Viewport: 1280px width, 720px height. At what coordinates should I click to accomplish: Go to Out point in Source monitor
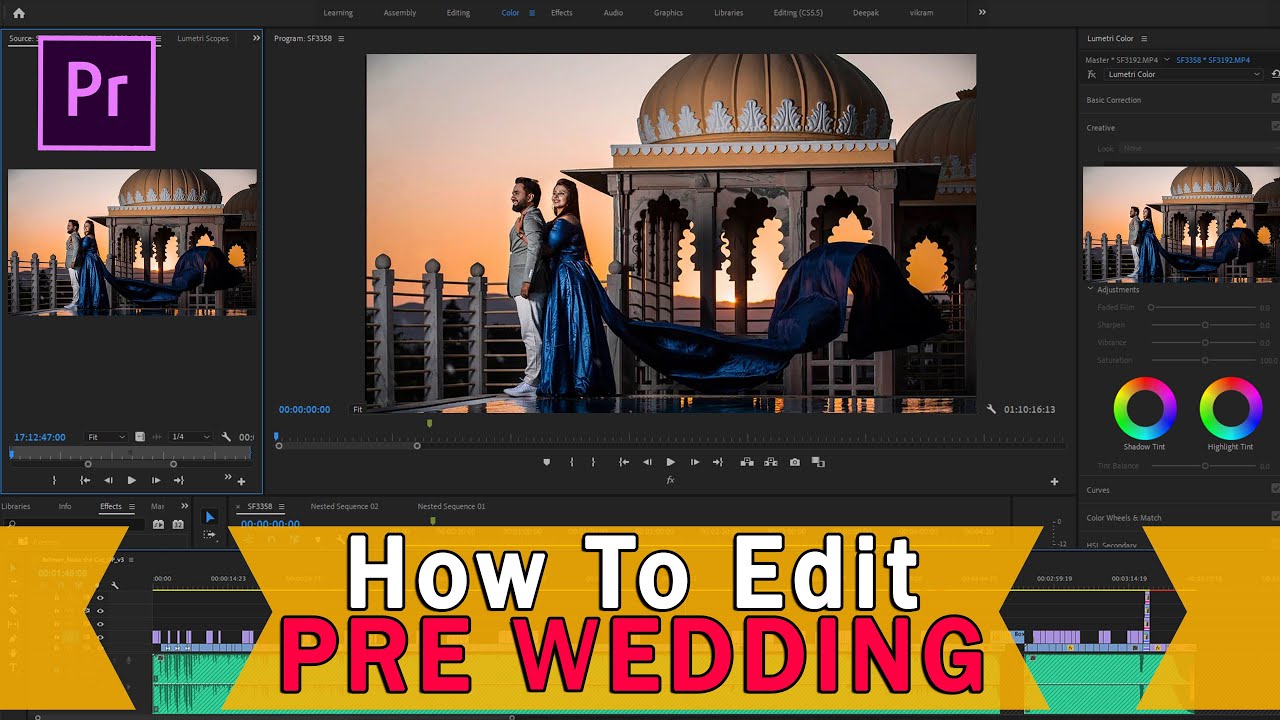(178, 480)
